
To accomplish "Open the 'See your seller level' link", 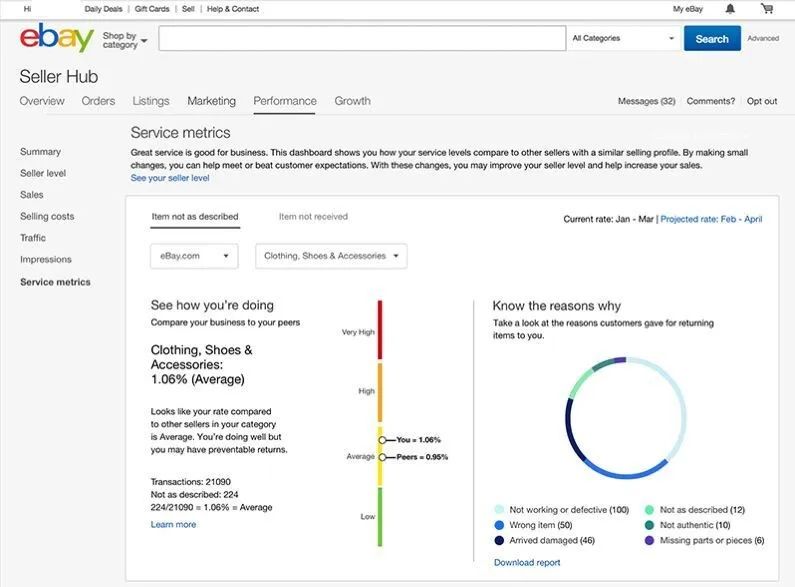I will [170, 178].
